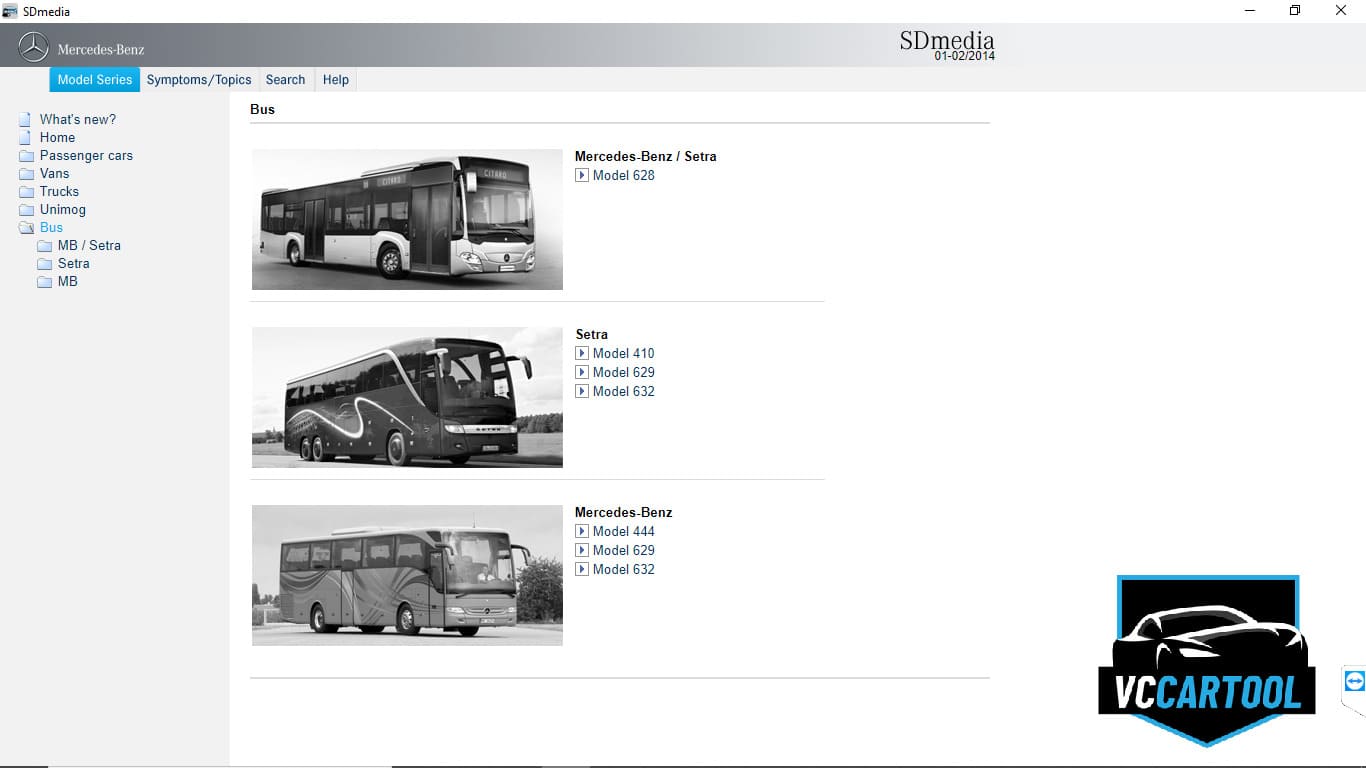Image resolution: width=1366 pixels, height=768 pixels.
Task: Click arrow icon beside Setra Model 629
Action: coord(582,372)
